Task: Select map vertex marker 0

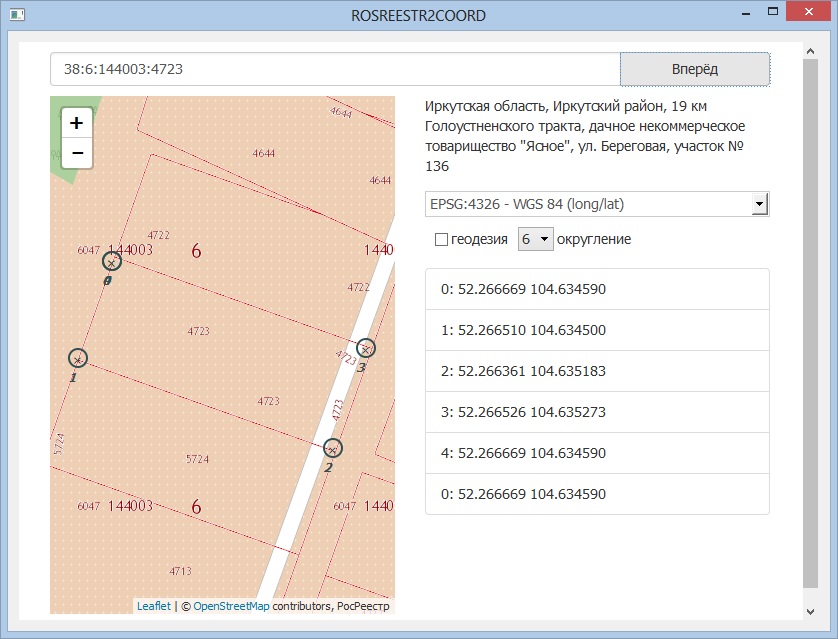Action: pyautogui.click(x=112, y=261)
